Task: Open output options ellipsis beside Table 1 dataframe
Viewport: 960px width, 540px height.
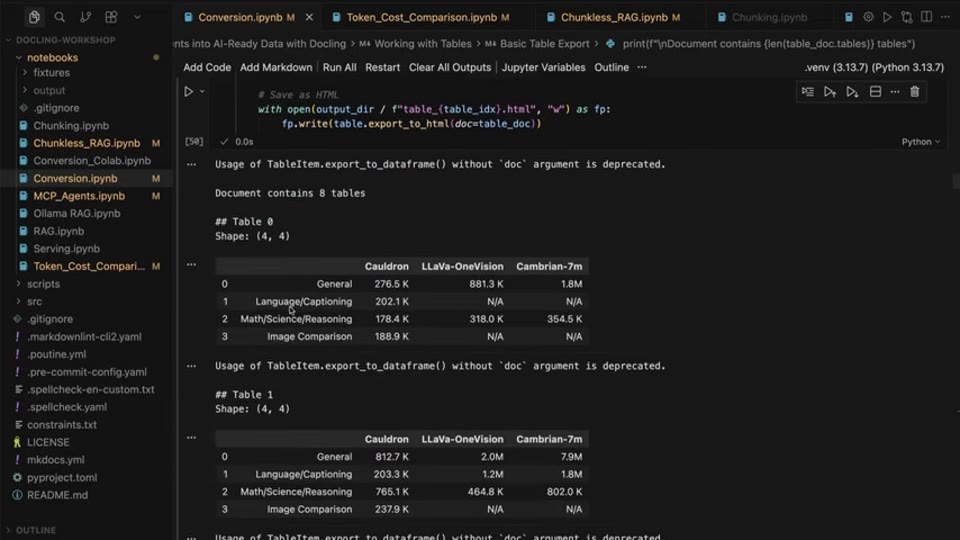Action: [x=192, y=437]
